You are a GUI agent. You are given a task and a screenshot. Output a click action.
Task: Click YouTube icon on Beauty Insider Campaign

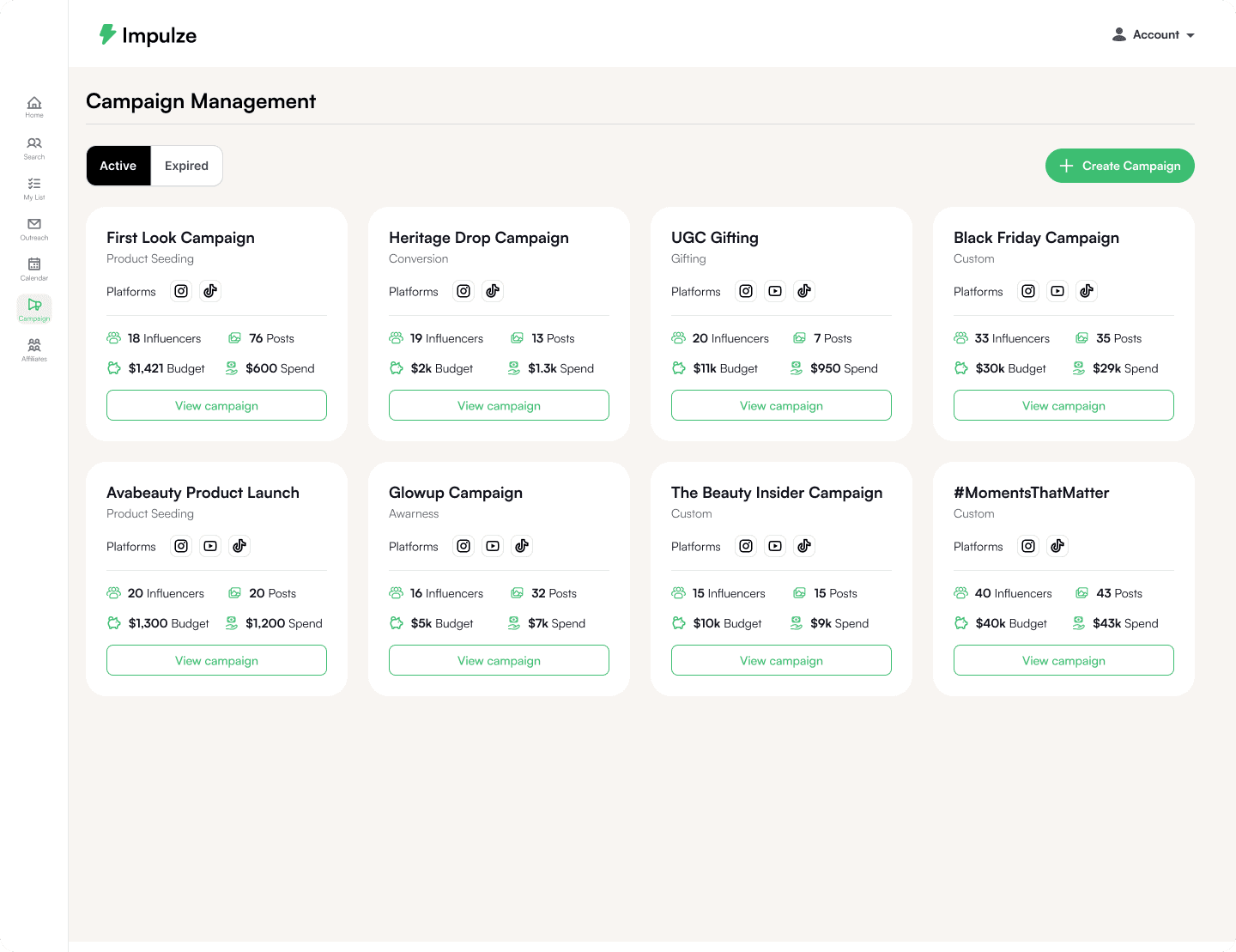pos(775,546)
